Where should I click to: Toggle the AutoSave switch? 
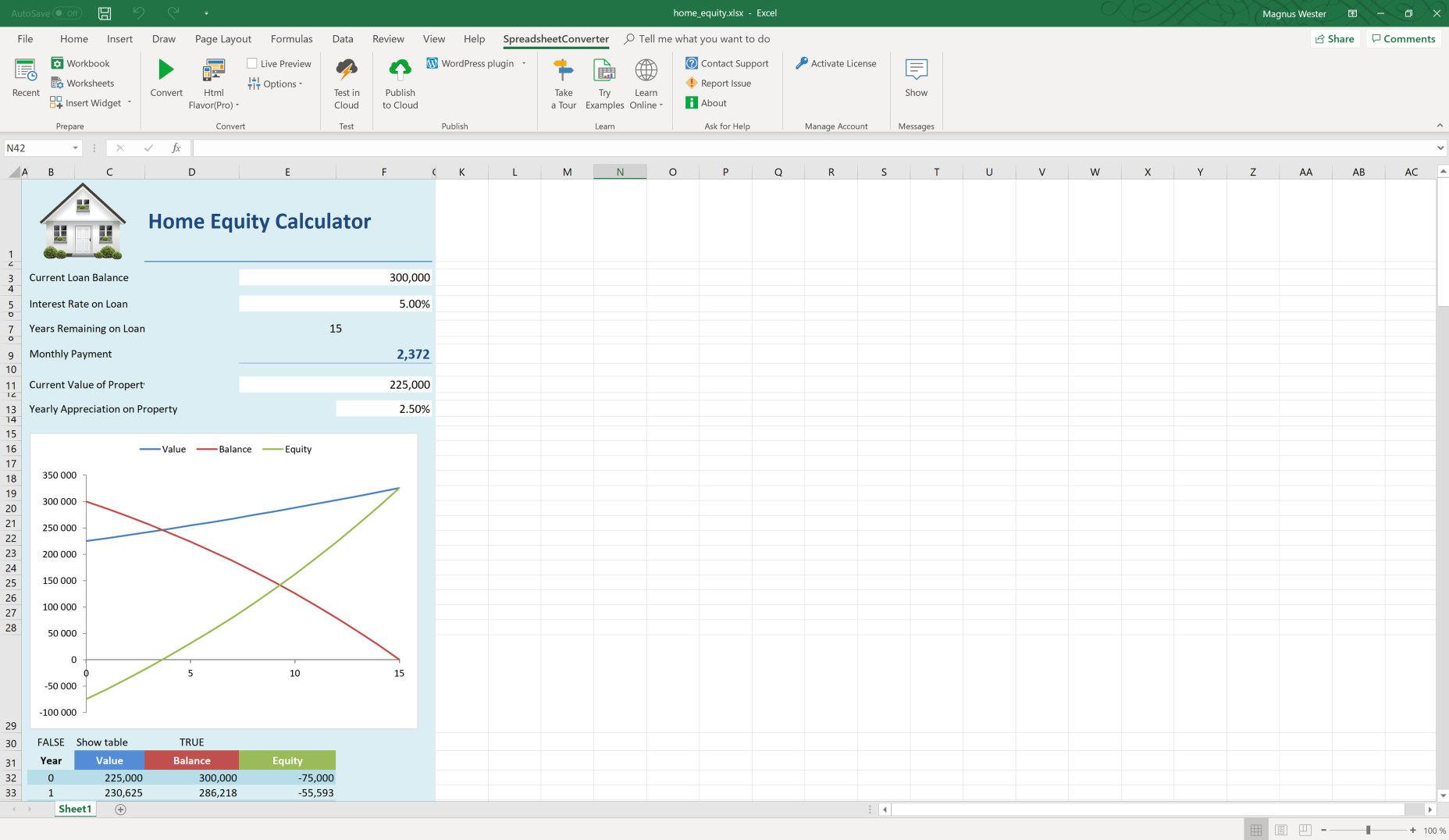(x=66, y=13)
